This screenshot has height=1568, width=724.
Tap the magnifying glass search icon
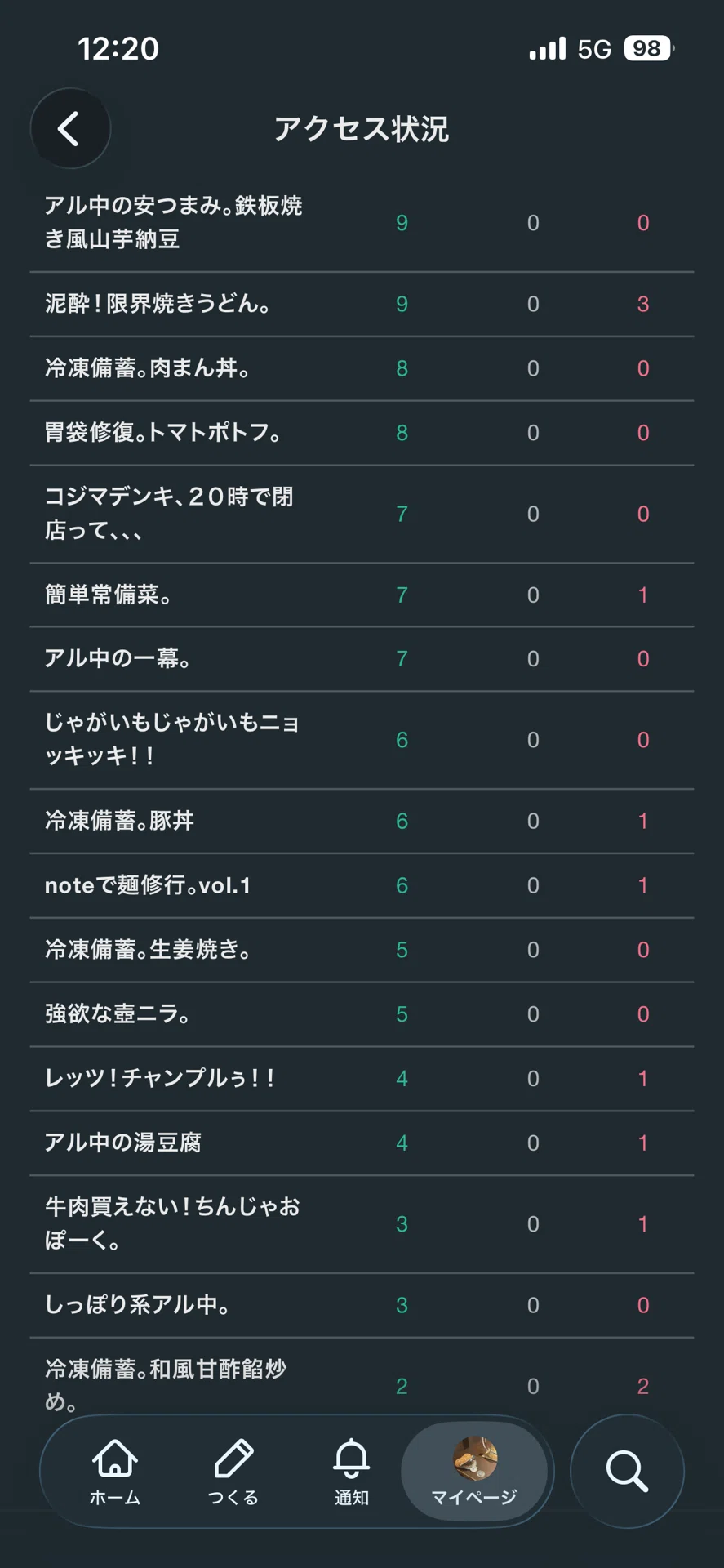pos(627,1472)
